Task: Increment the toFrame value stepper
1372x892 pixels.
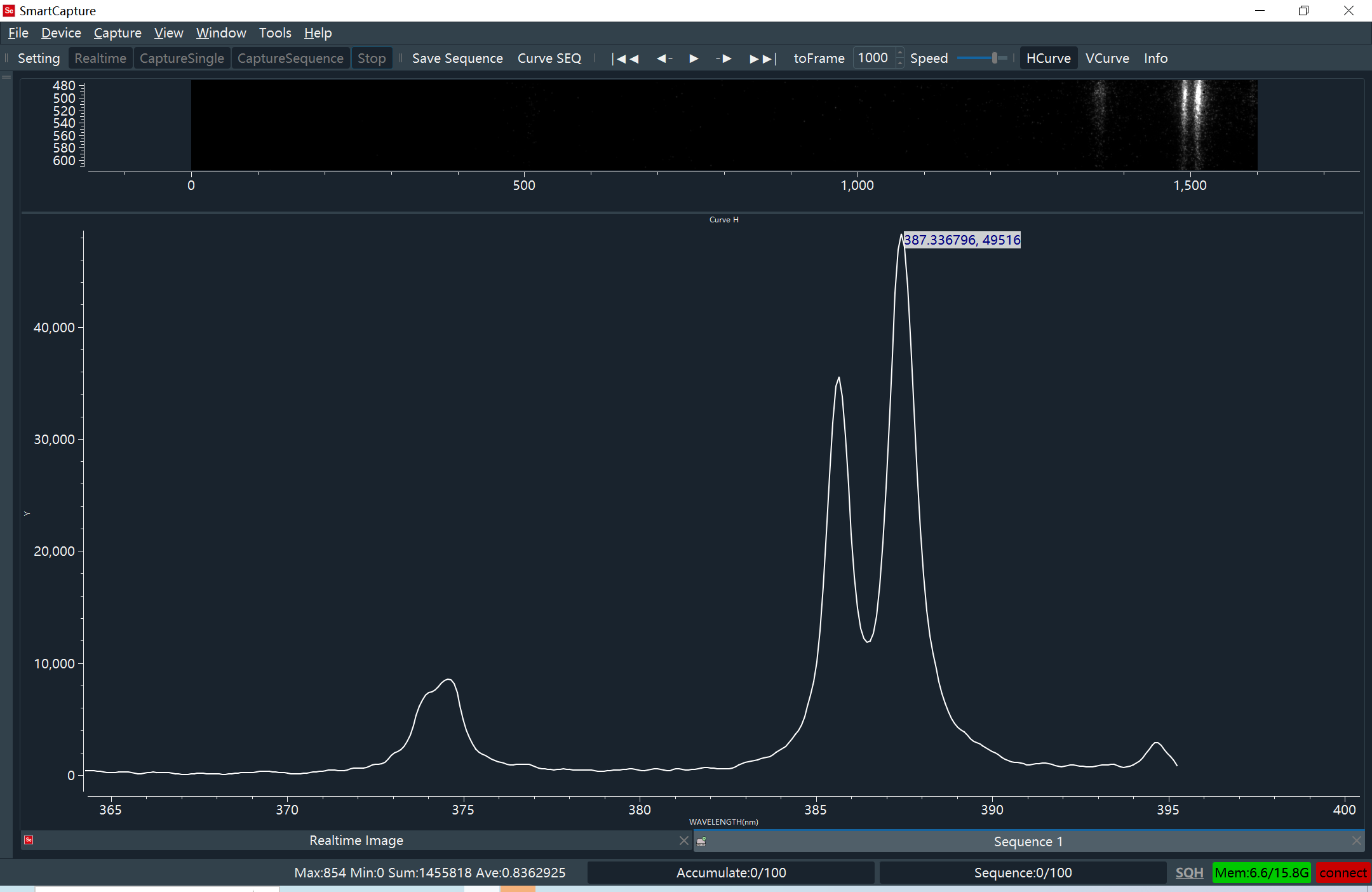Action: click(x=899, y=53)
